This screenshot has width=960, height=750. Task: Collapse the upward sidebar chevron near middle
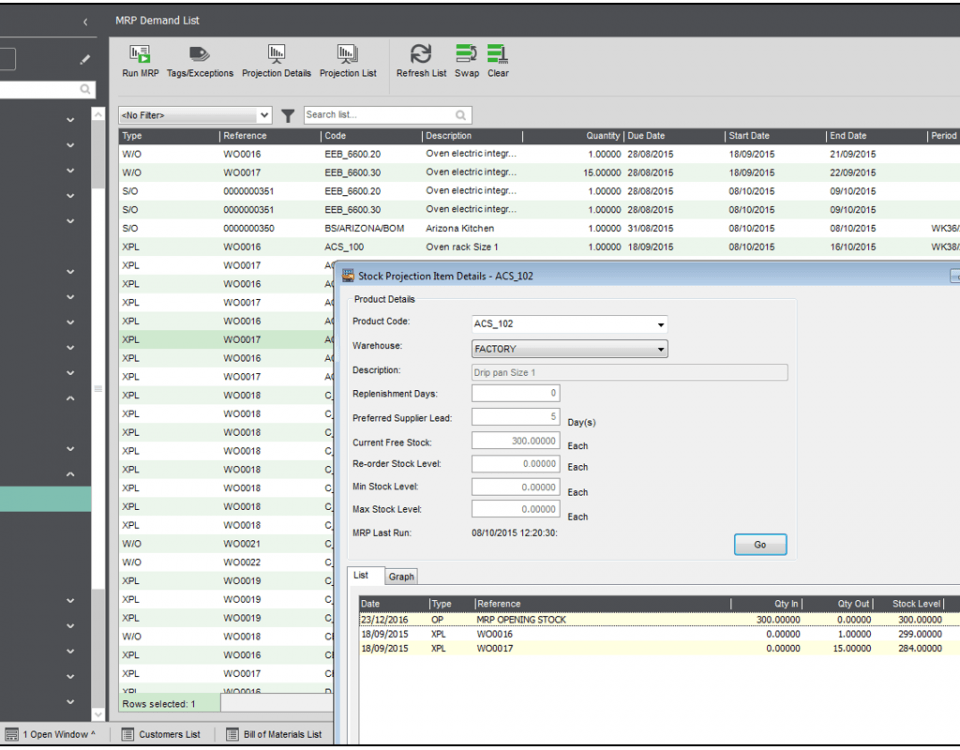(70, 398)
